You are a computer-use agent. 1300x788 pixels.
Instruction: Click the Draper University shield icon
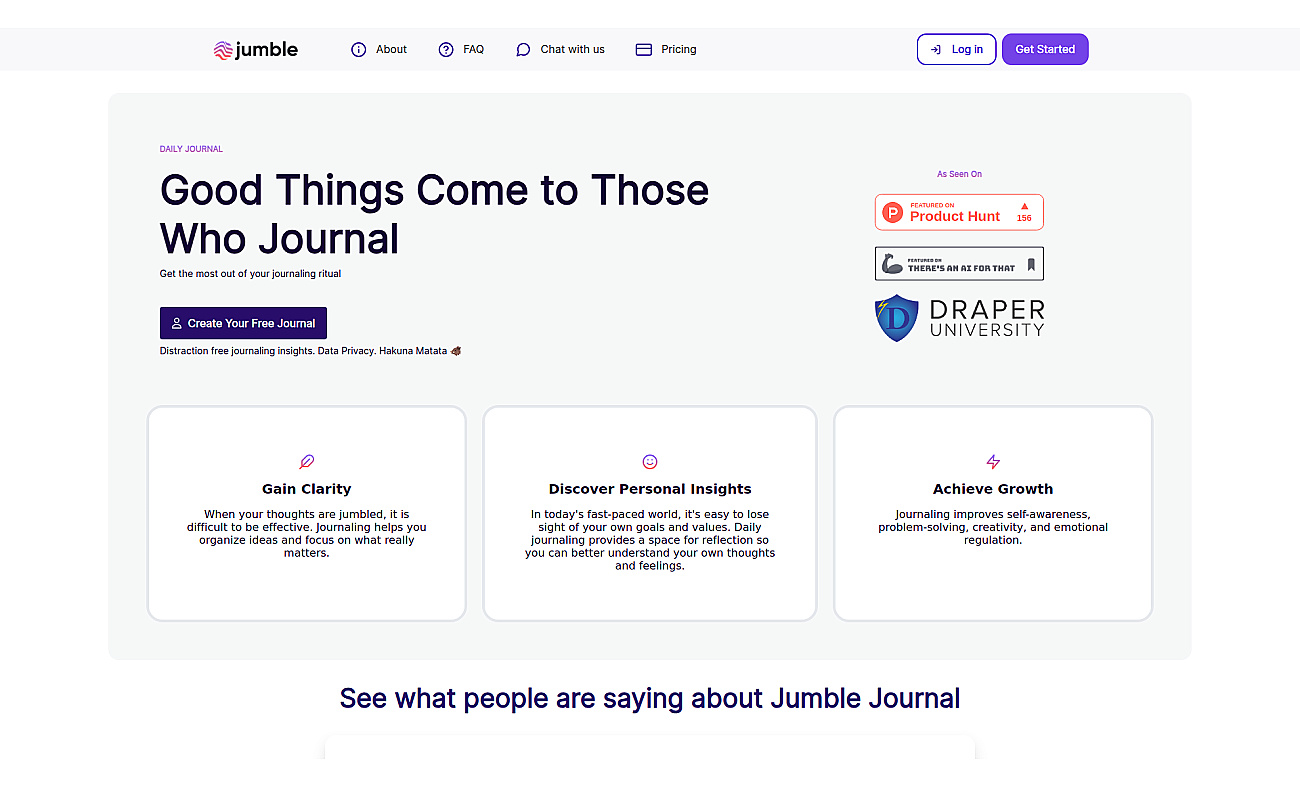[x=896, y=318]
